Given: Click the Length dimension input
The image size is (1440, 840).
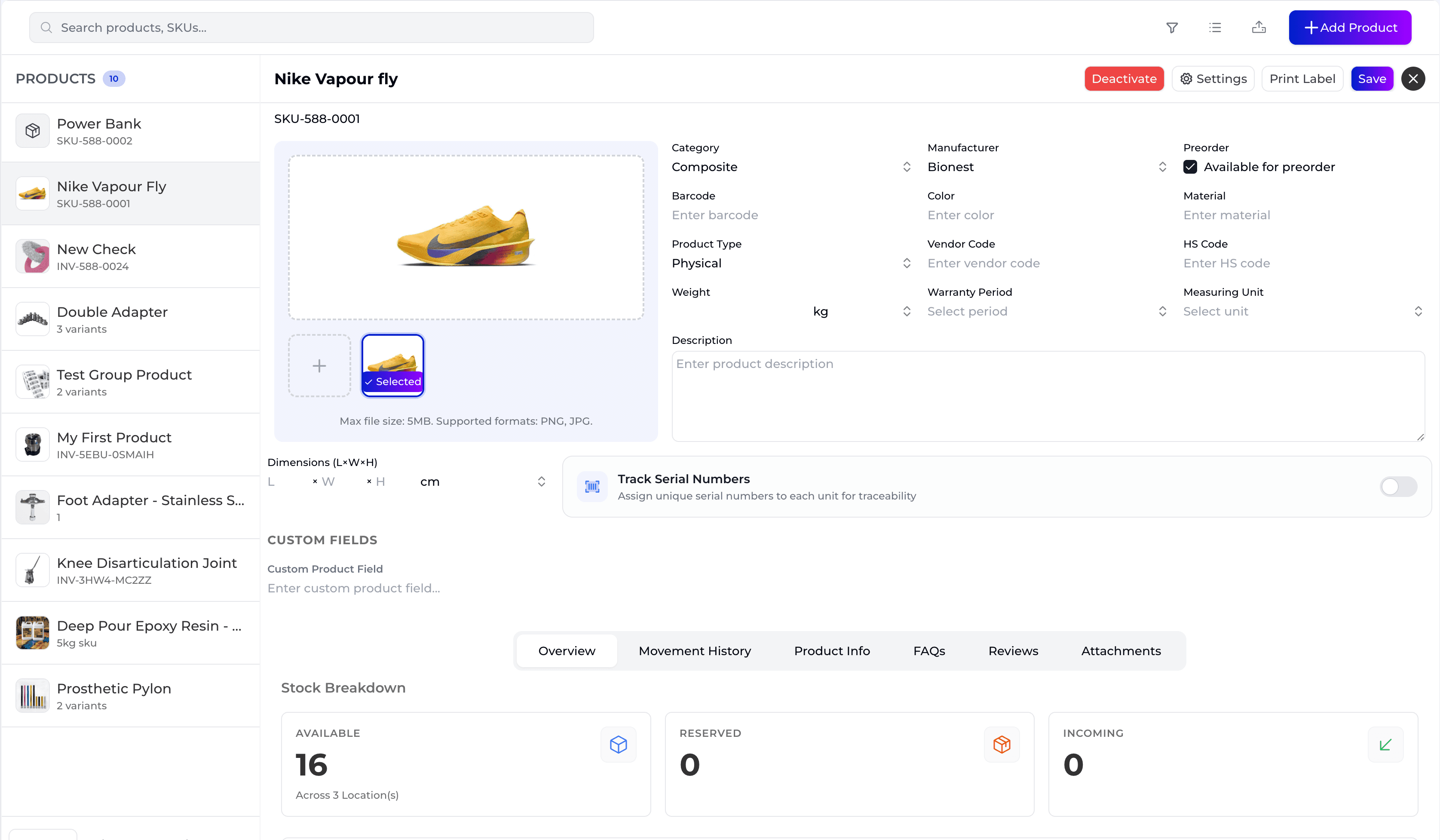Looking at the screenshot, I should [x=288, y=482].
